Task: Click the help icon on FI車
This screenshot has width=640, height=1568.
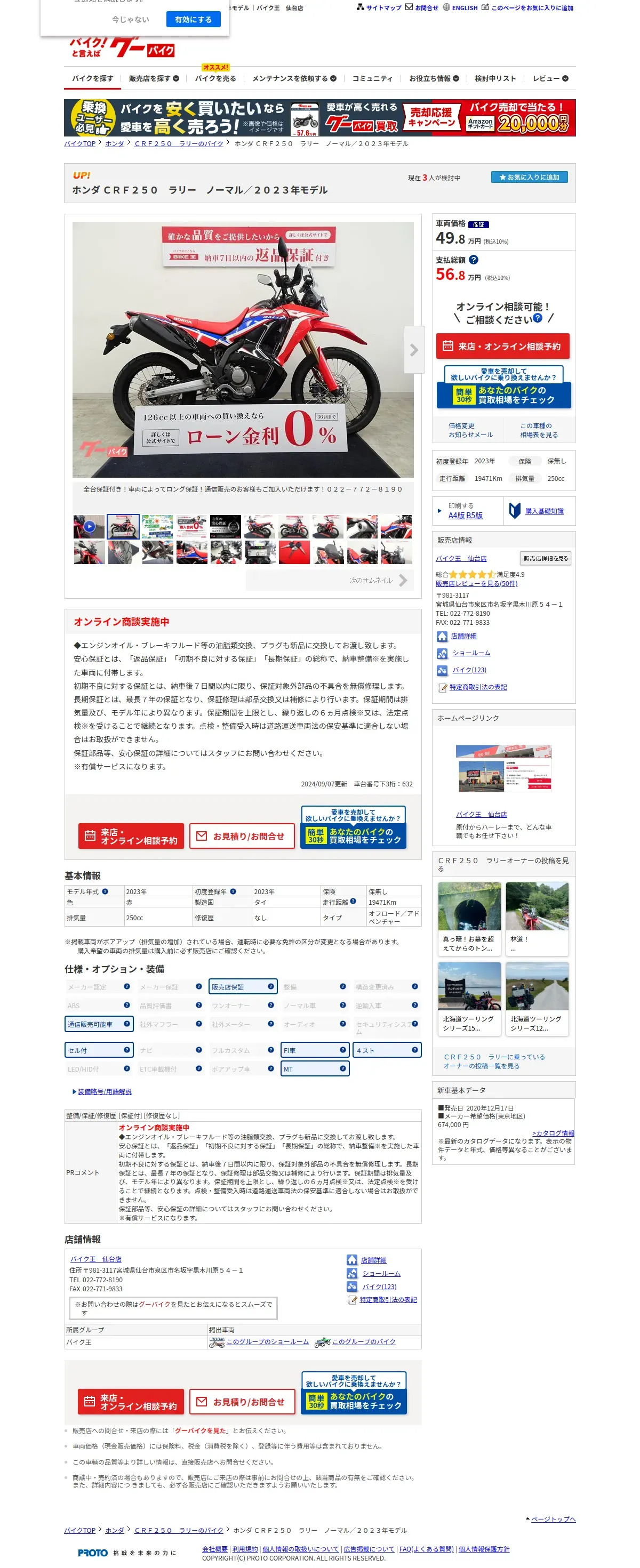Action: [x=343, y=1049]
